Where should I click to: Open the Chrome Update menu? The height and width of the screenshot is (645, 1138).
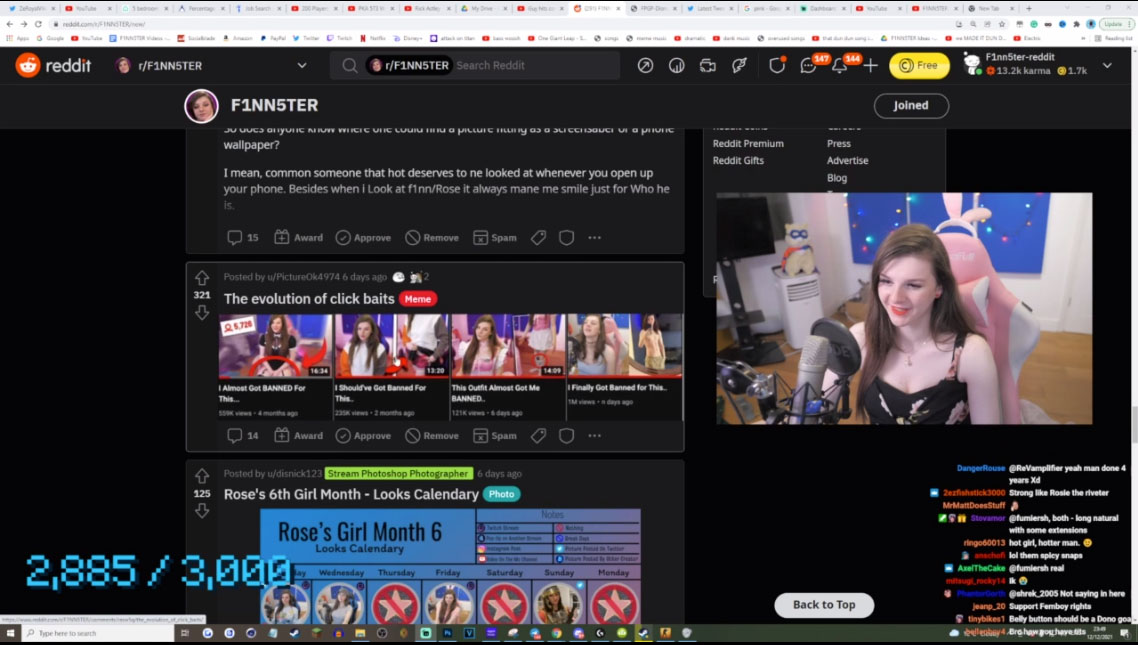coord(1115,24)
